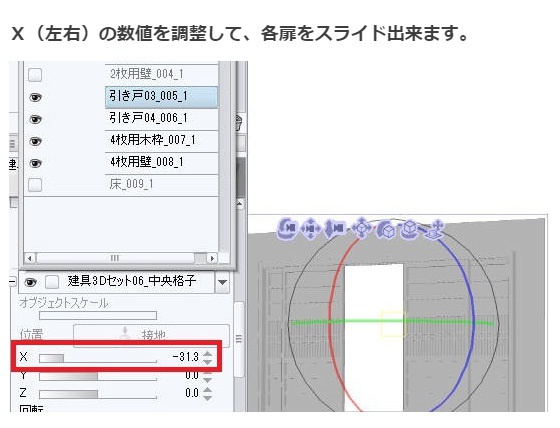The height and width of the screenshot is (428, 560).
Task: Show the 2枚用壁_004_1 part
Action: (x=35, y=75)
